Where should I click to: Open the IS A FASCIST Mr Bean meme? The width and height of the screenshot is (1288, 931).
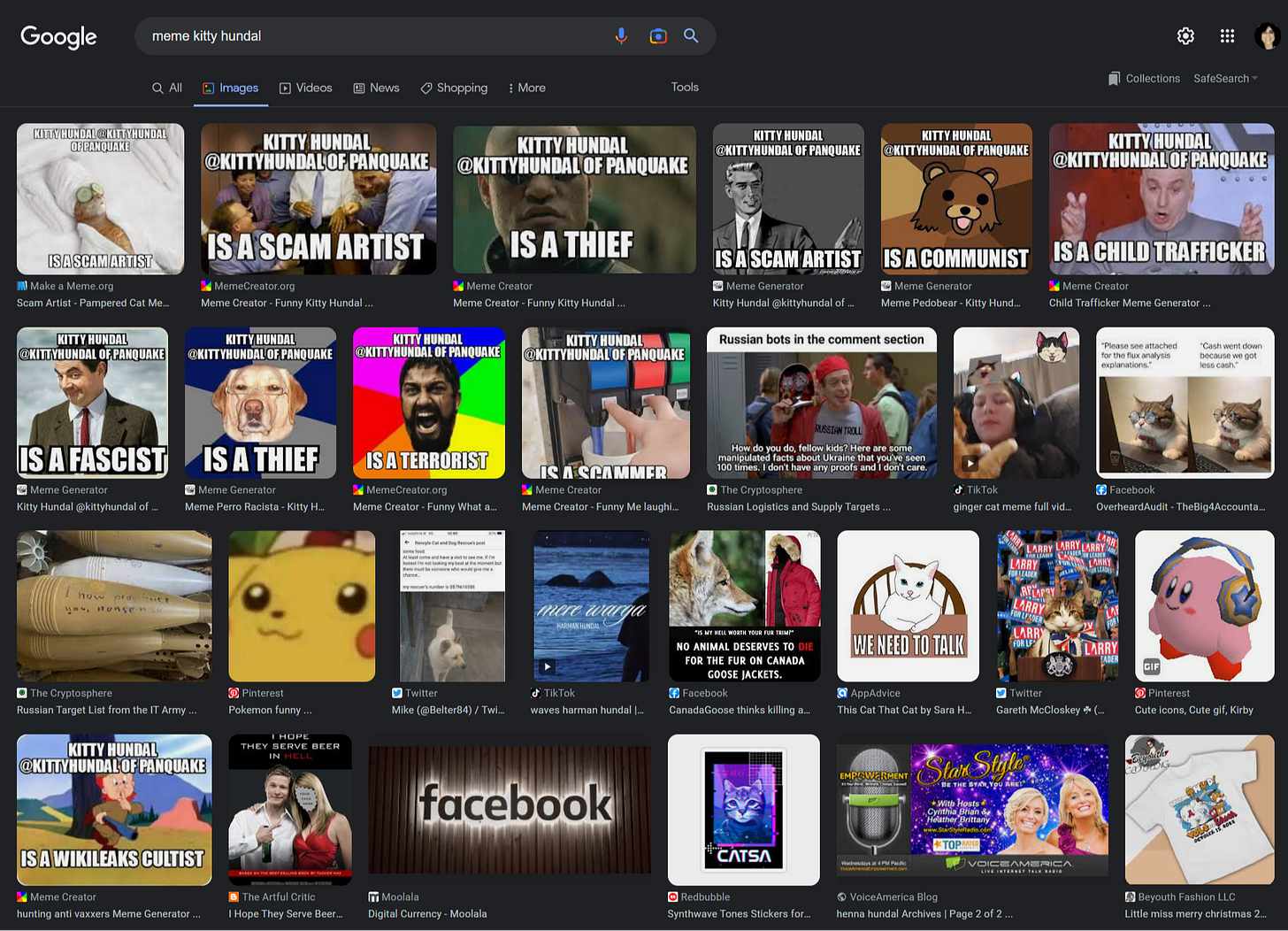92,403
